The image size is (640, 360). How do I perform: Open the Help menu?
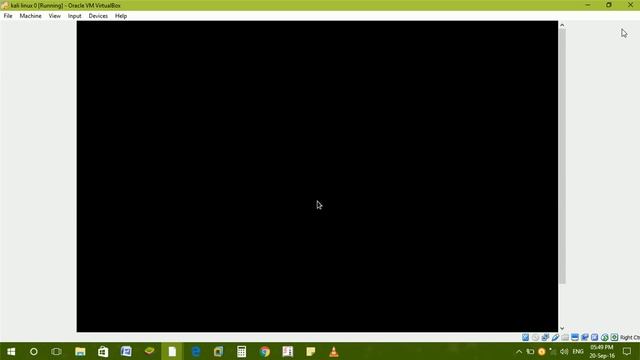click(x=121, y=16)
